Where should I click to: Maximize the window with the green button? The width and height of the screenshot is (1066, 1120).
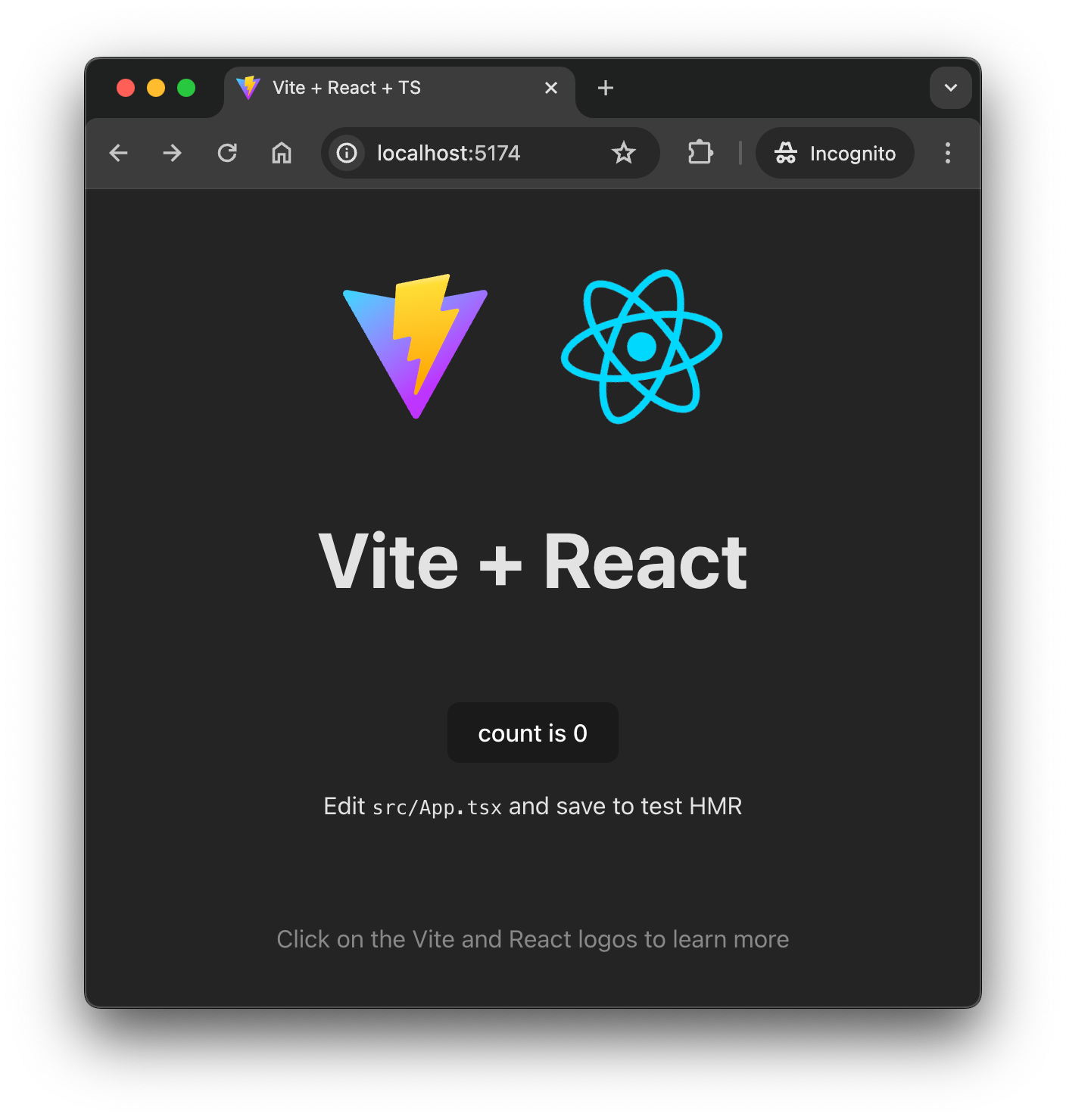pyautogui.click(x=186, y=88)
